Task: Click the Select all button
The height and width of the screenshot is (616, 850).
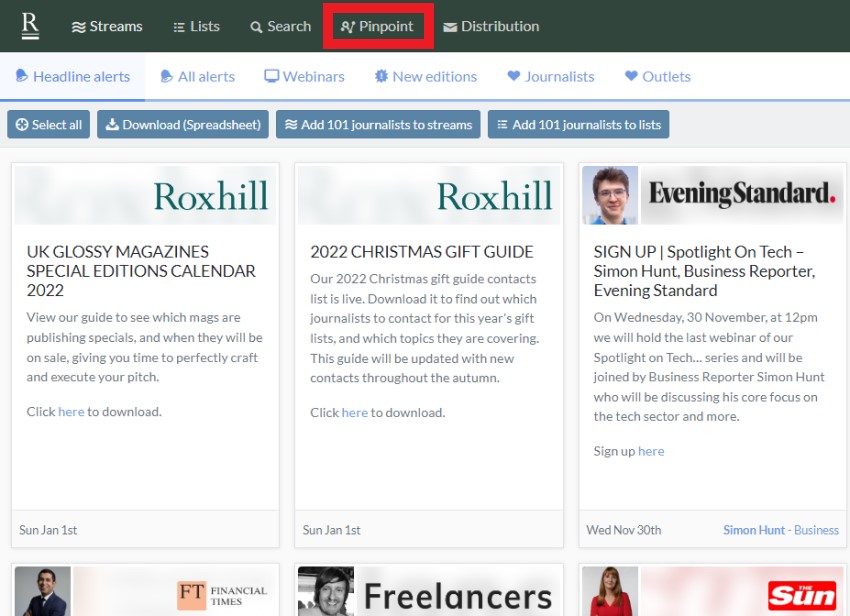Action: point(49,125)
